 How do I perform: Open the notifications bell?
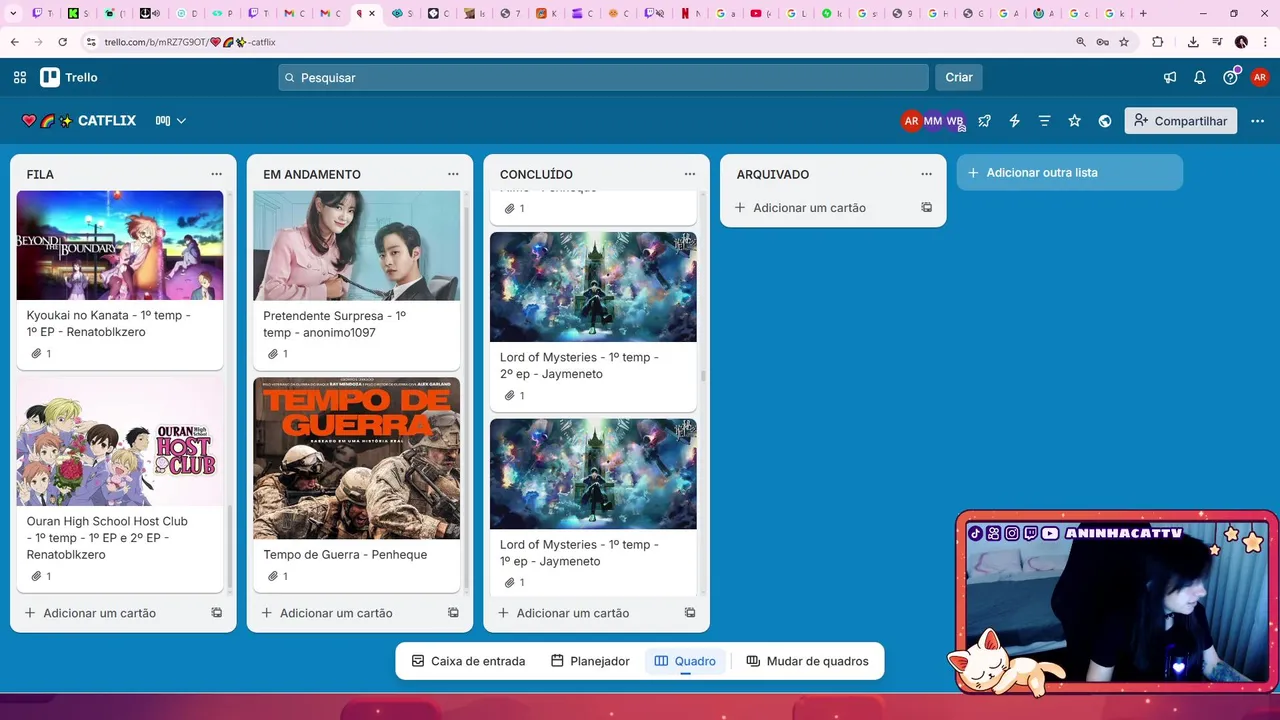point(1200,77)
